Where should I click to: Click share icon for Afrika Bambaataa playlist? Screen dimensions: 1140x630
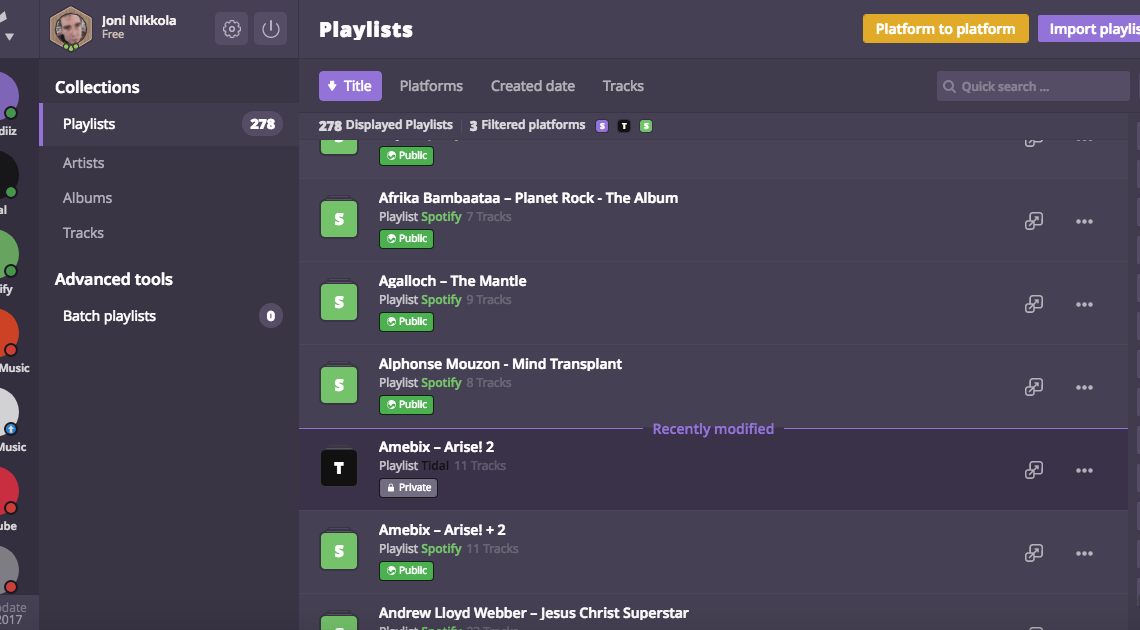1034,221
